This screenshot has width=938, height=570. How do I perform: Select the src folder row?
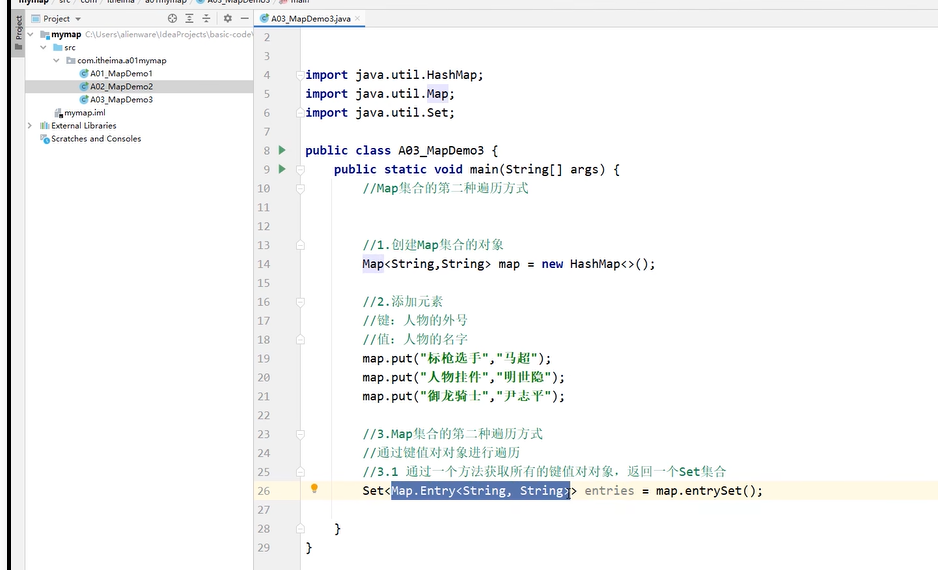(x=139, y=47)
